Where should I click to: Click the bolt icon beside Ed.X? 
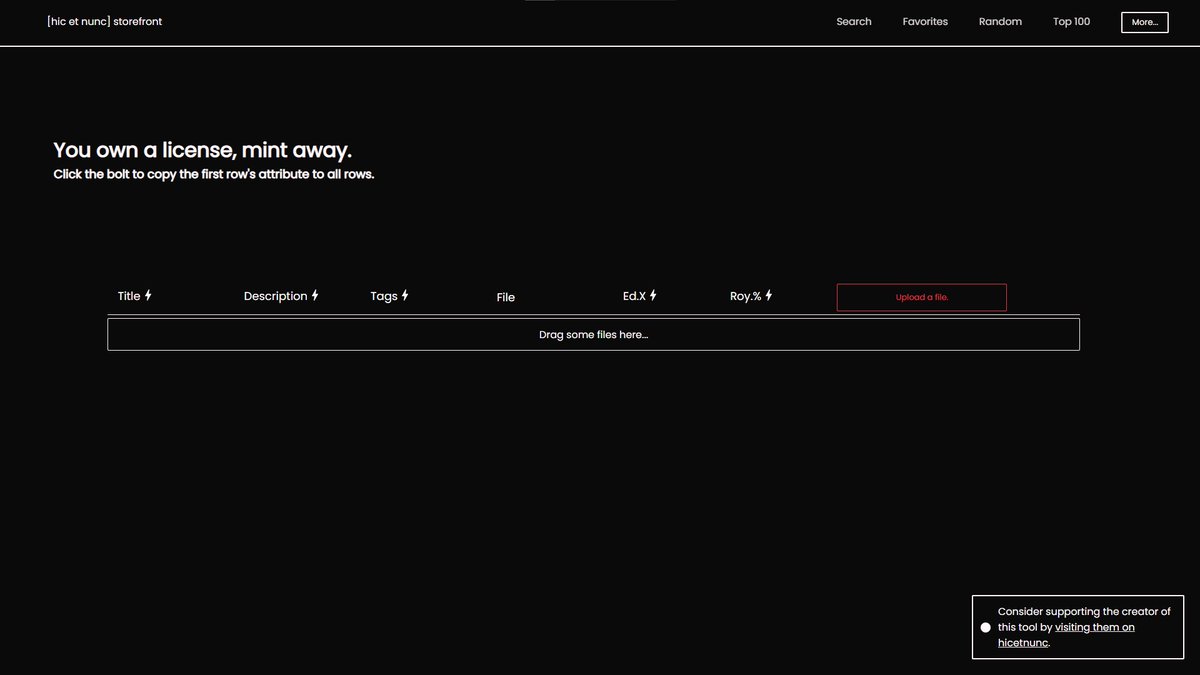coord(653,295)
